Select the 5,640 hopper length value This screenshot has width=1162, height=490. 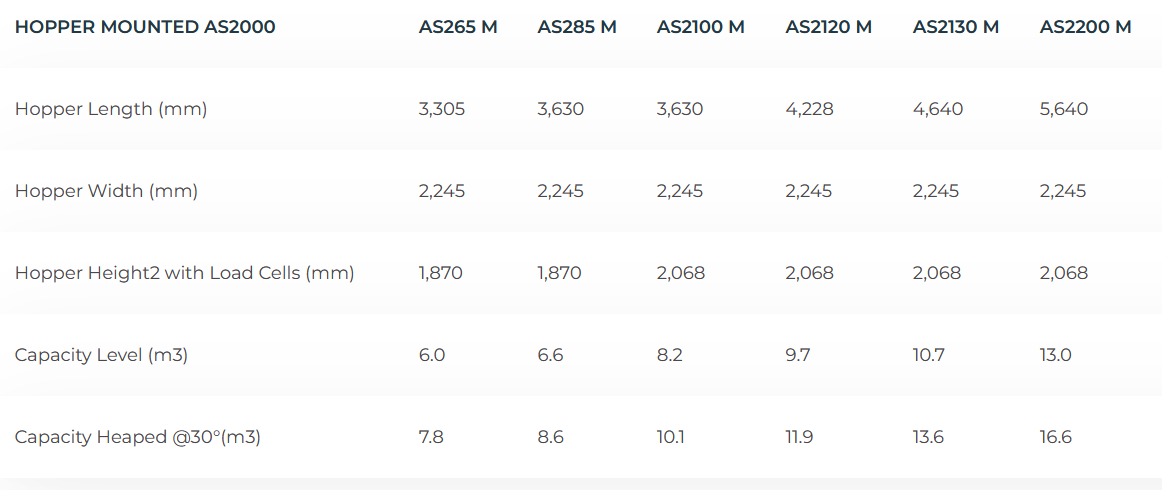[x=1063, y=109]
